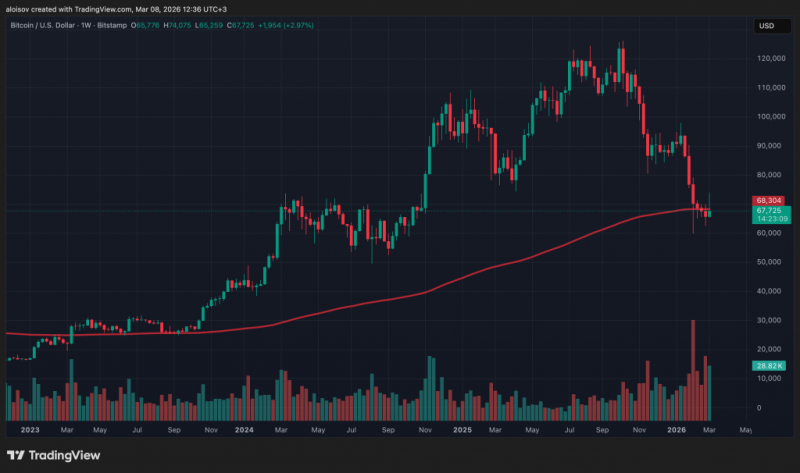Viewport: 800px width, 473px height.
Task: Click the TradingView logo
Action: 53,455
